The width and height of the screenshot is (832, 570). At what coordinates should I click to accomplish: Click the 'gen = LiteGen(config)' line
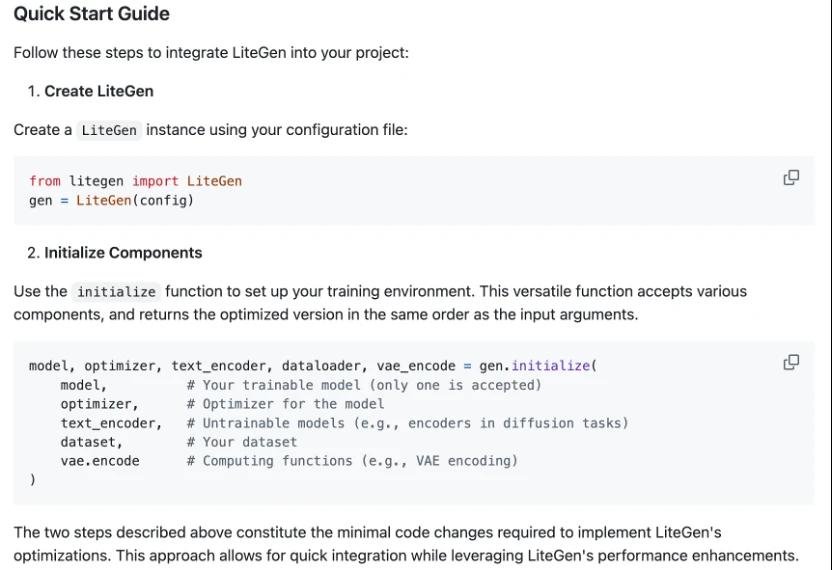click(111, 201)
